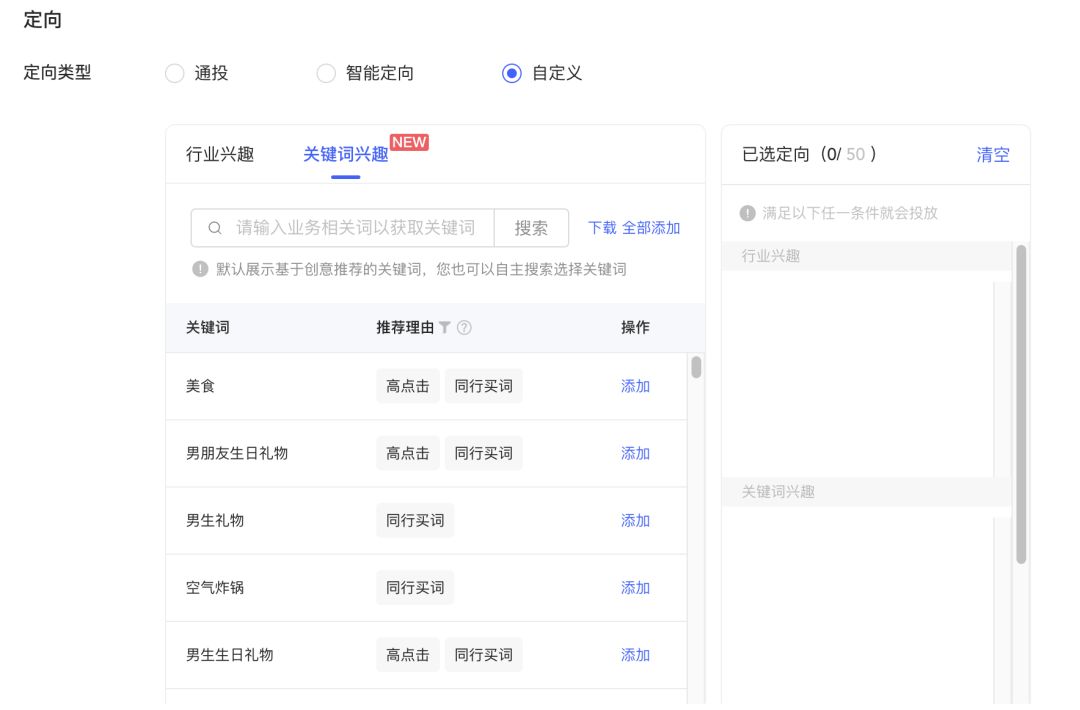Click the 搜索 search button
The height and width of the screenshot is (710, 1080).
tap(531, 228)
